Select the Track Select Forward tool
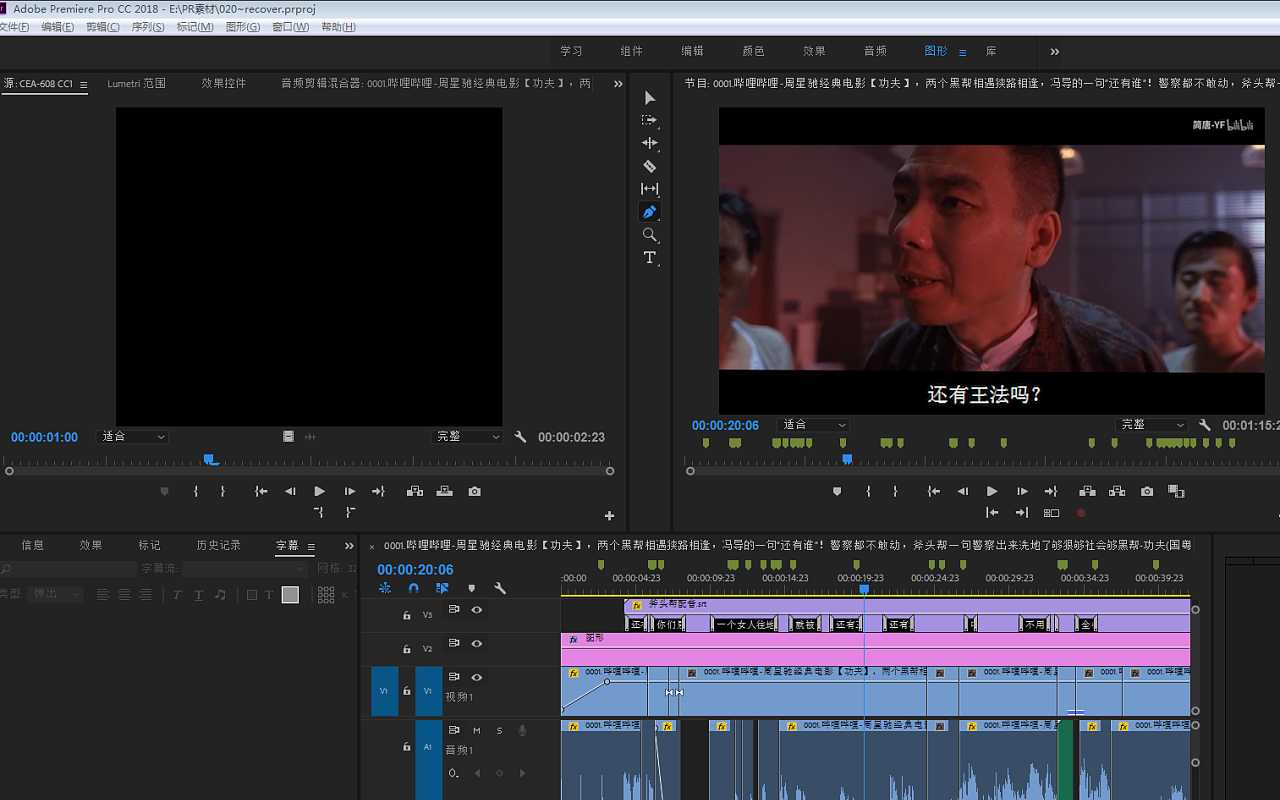Screen dimensions: 1280x800 click(650, 120)
